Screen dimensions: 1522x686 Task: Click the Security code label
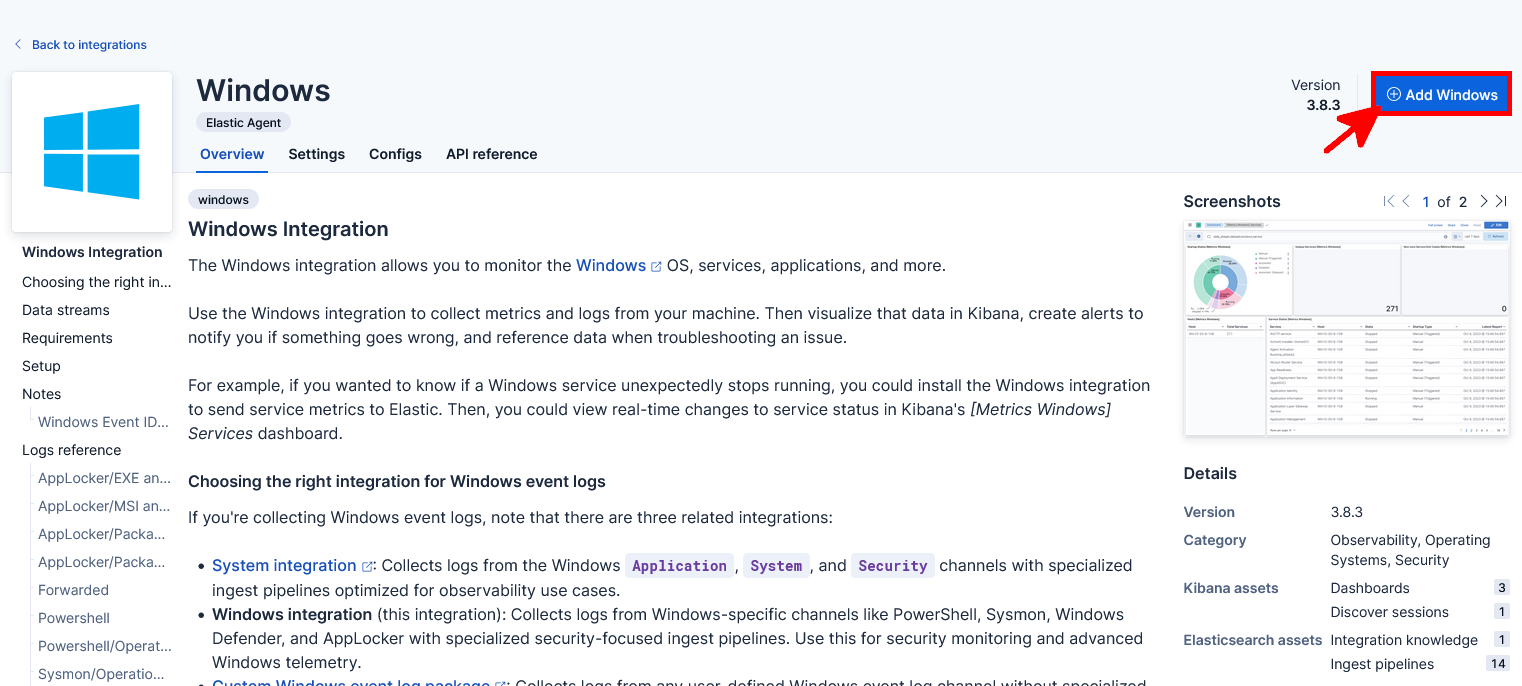tap(893, 566)
